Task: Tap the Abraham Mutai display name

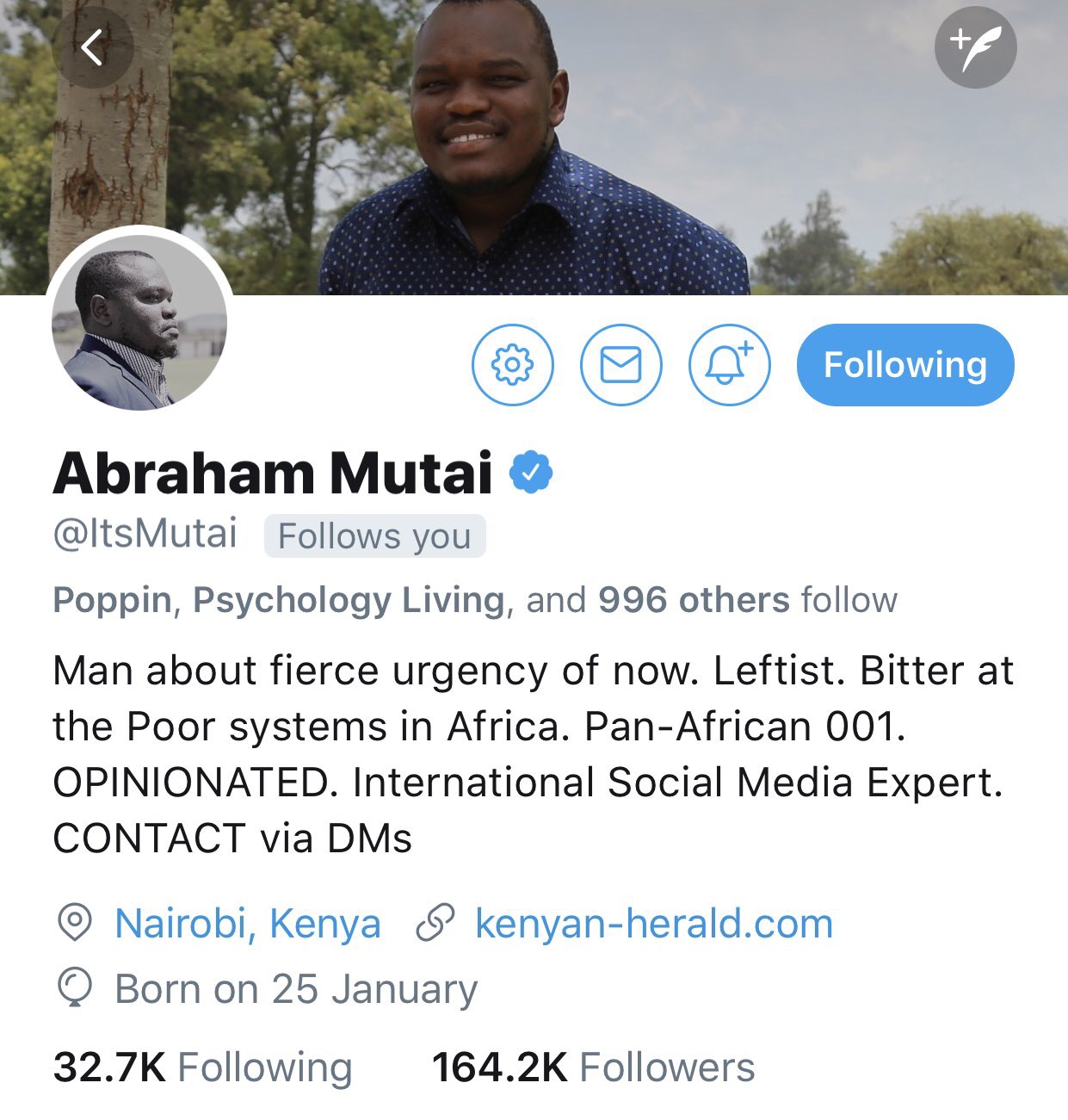Action: click(273, 473)
